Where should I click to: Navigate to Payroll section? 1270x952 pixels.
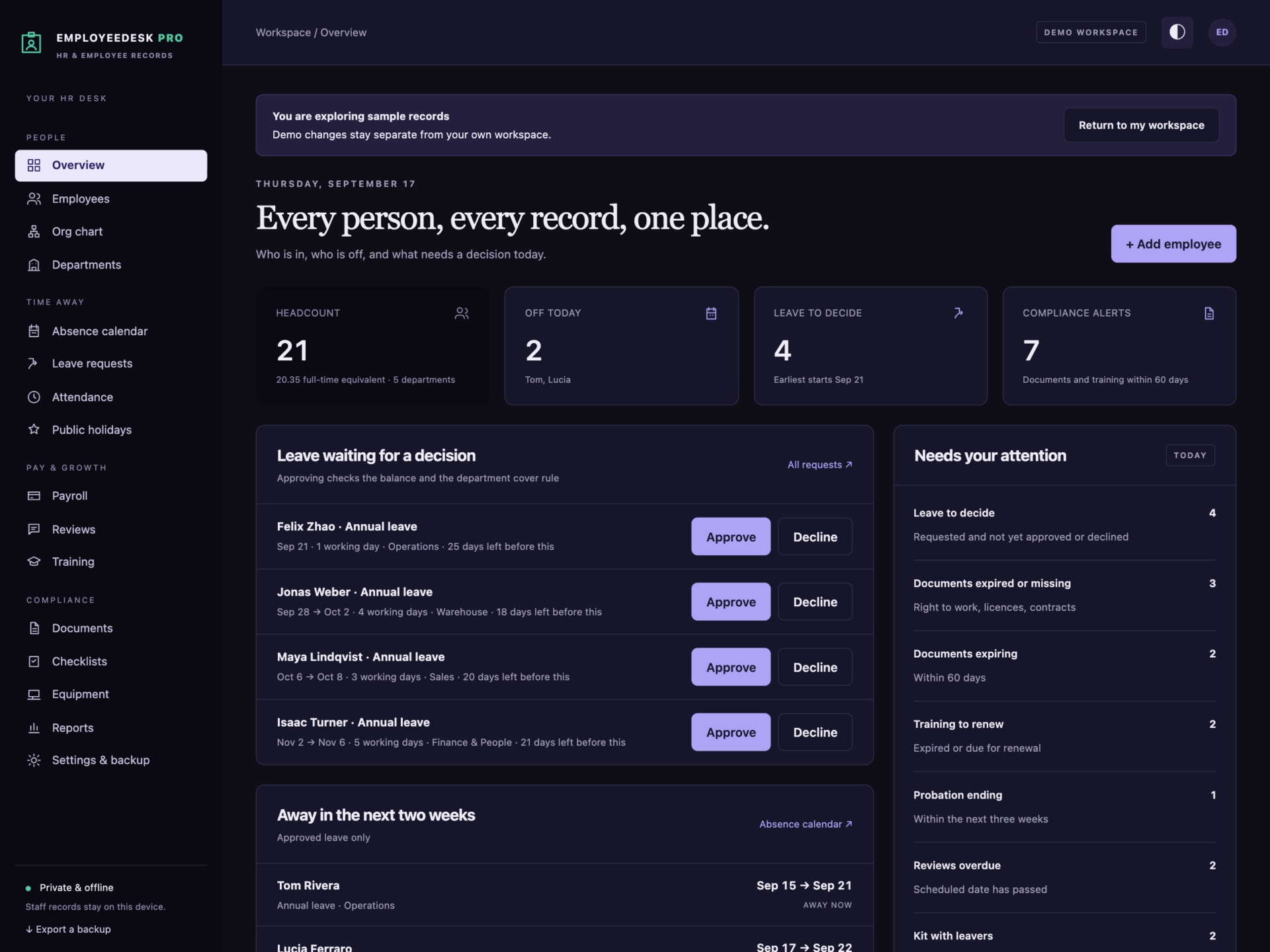(110, 496)
